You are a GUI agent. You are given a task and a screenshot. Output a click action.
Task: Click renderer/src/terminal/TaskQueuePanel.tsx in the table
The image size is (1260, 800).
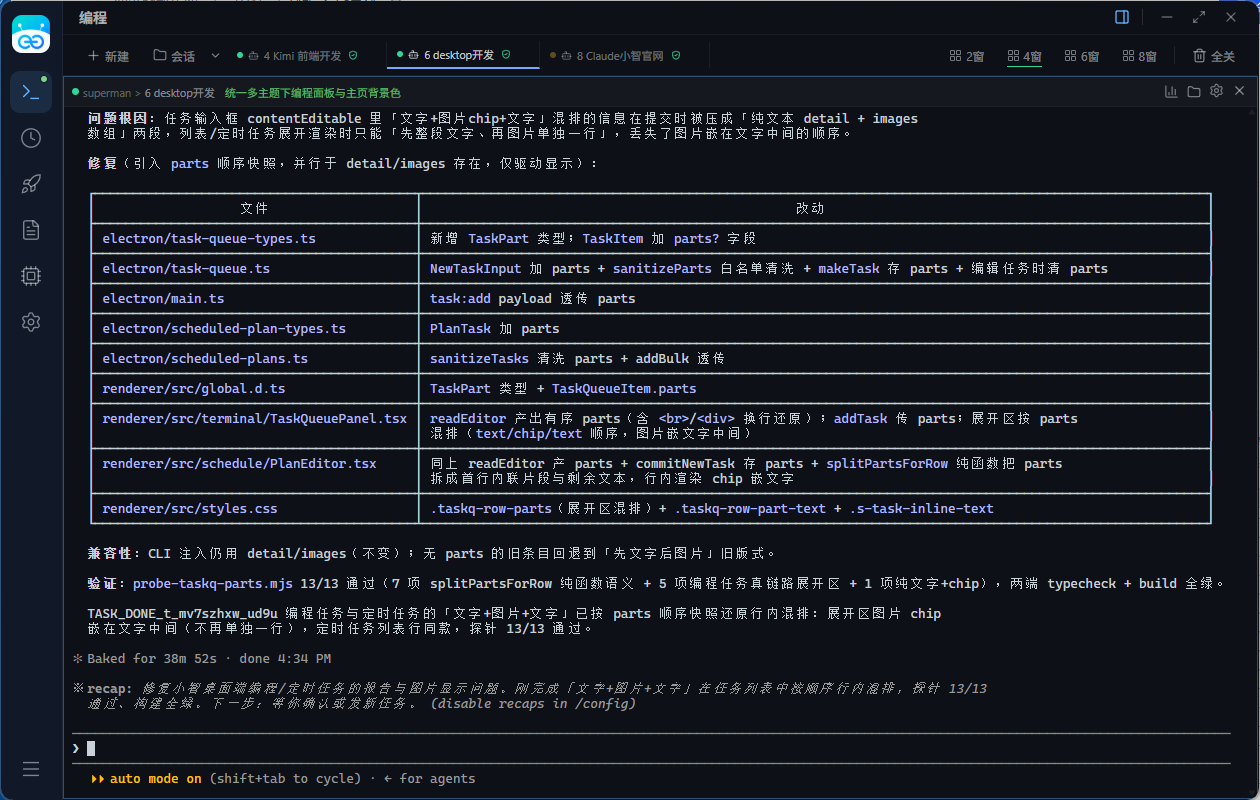pyautogui.click(x=255, y=419)
